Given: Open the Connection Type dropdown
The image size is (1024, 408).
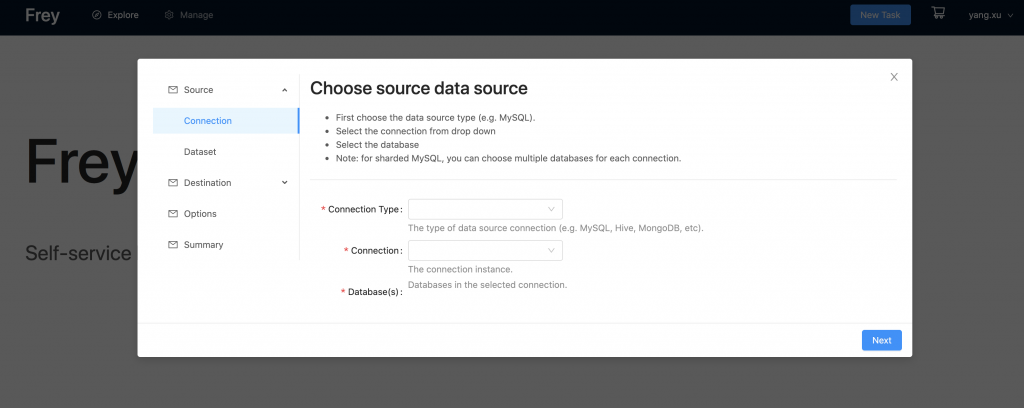Looking at the screenshot, I should [485, 210].
